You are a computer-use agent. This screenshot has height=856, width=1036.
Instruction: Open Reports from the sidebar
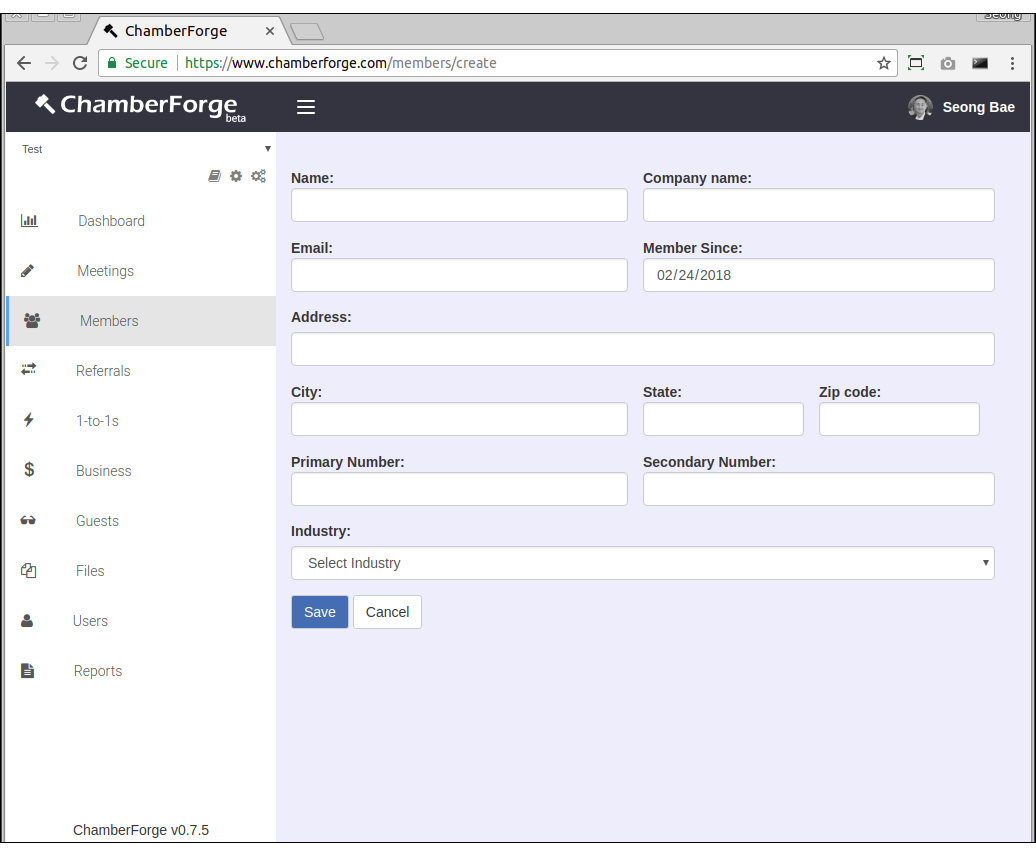pos(98,671)
